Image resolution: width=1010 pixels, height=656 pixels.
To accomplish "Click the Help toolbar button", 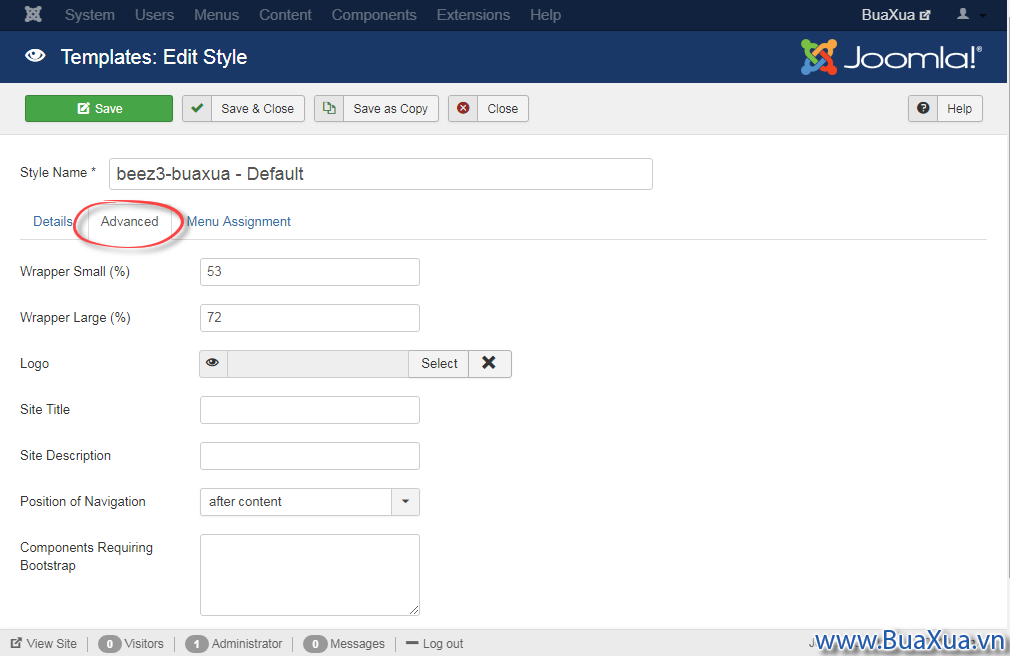I will [946, 108].
